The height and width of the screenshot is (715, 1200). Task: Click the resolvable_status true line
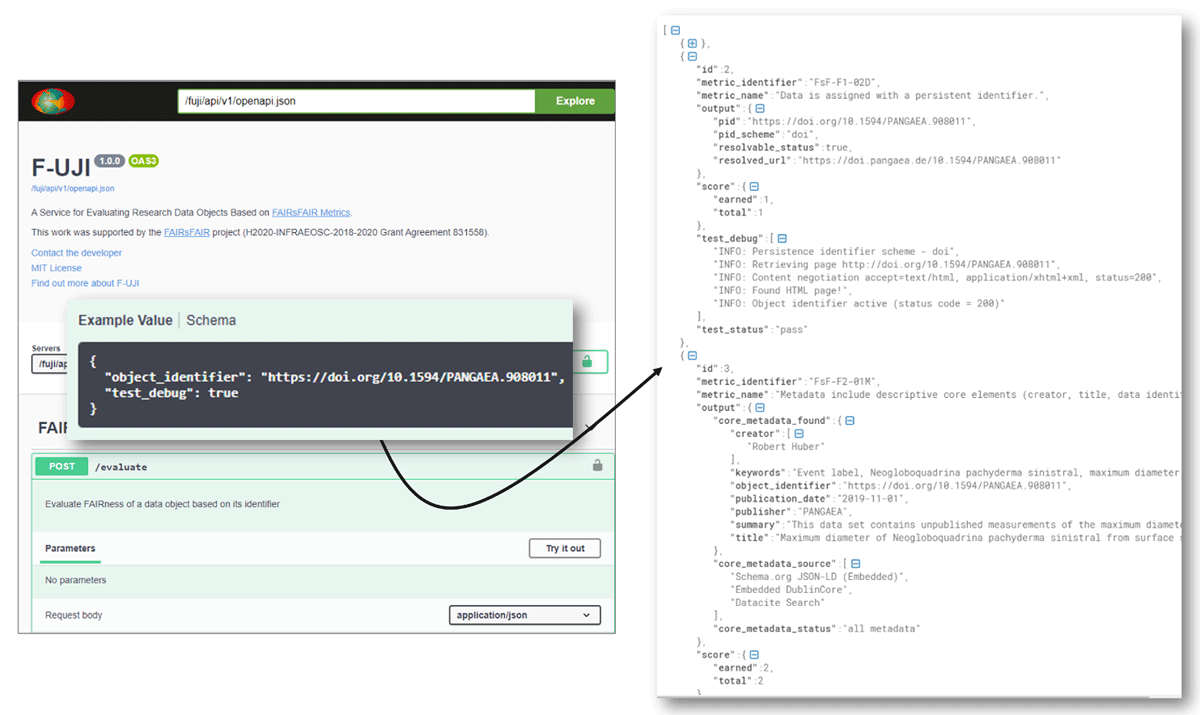[x=783, y=147]
